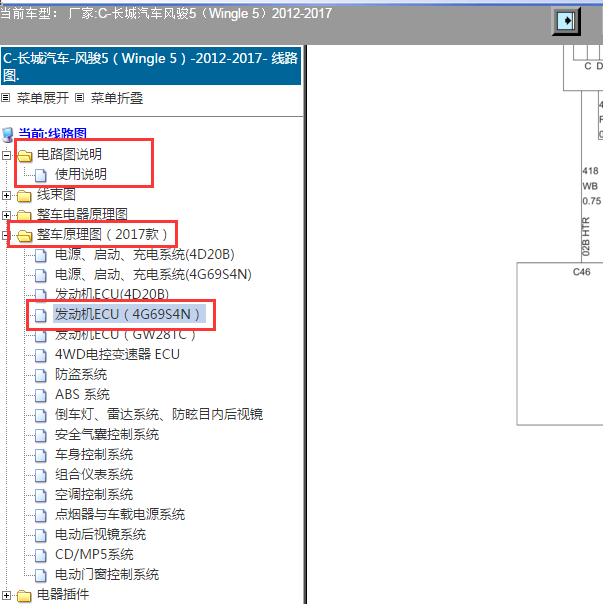Open the ABS 系统 diagram
This screenshot has width=603, height=604.
coord(82,394)
